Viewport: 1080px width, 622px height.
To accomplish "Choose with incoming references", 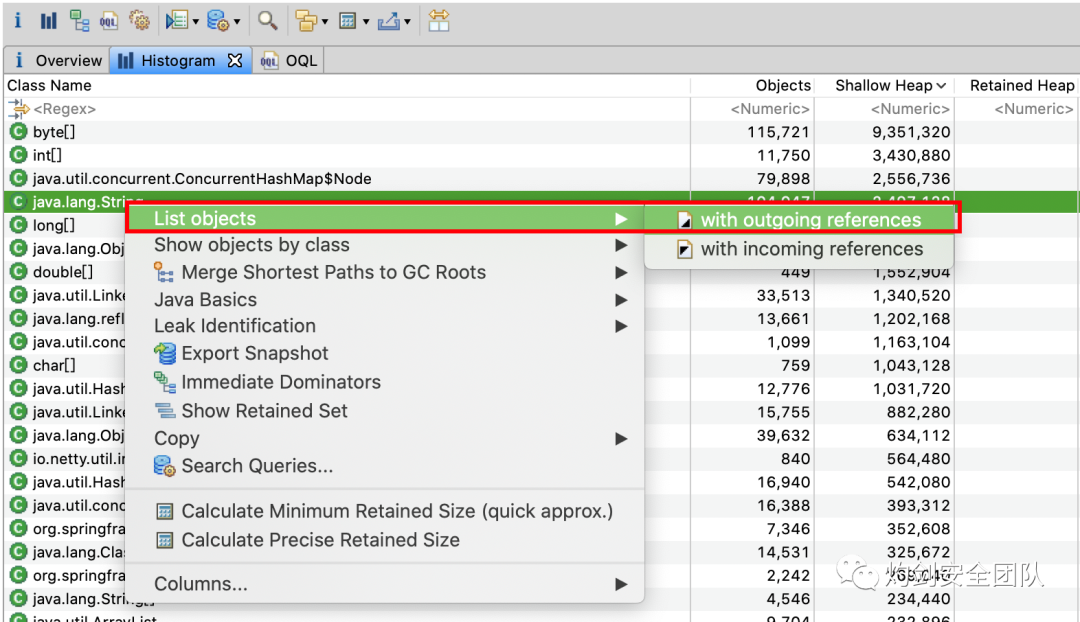I will click(800, 249).
